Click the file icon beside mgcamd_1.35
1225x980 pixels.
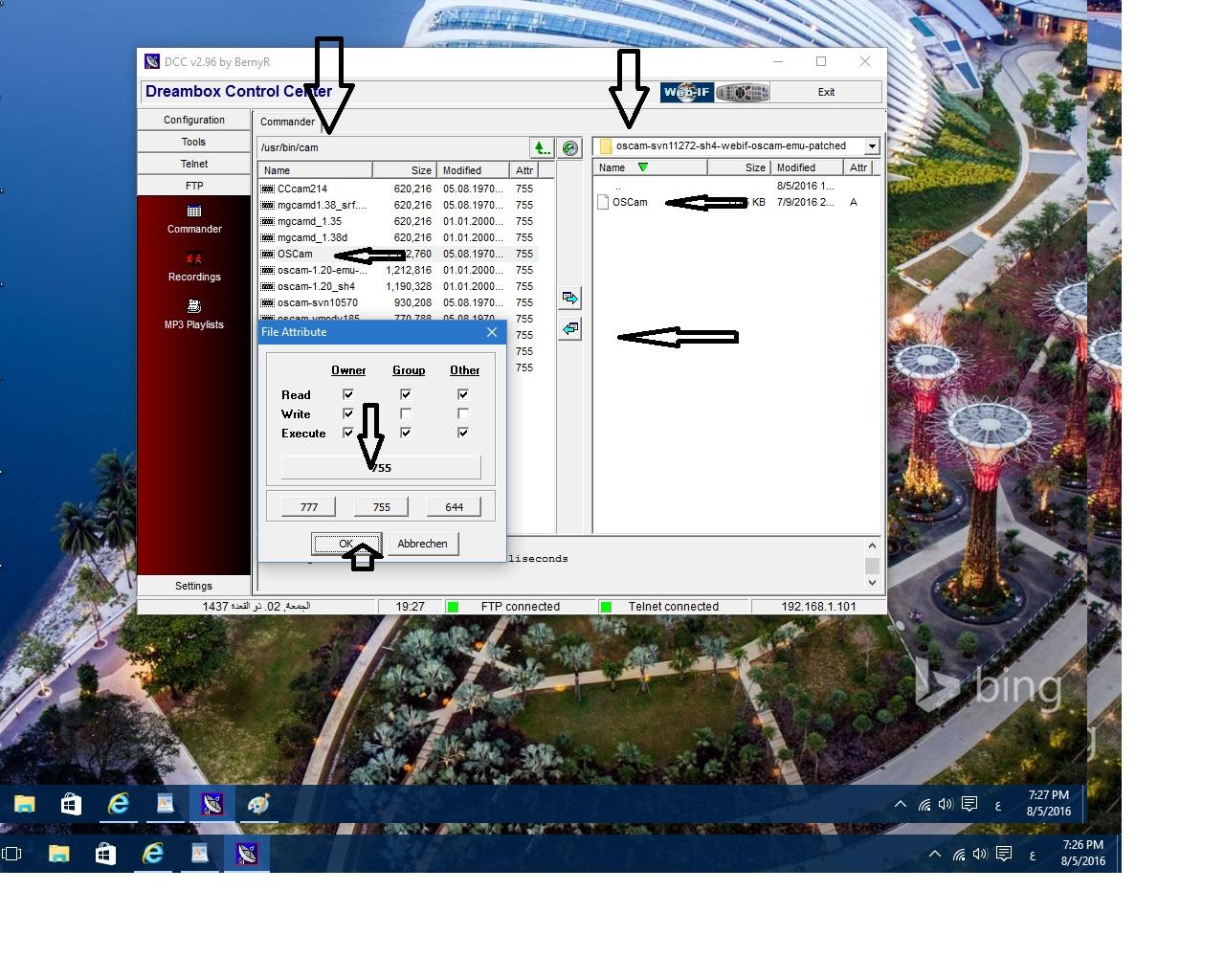[x=268, y=221]
